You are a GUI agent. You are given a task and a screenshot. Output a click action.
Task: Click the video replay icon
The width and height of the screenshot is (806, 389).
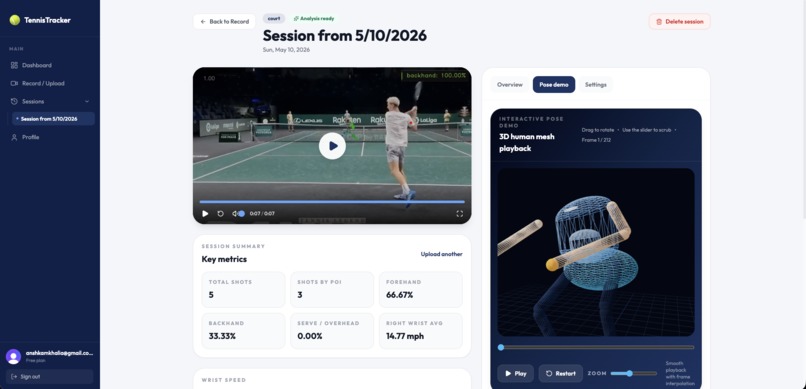[221, 214]
